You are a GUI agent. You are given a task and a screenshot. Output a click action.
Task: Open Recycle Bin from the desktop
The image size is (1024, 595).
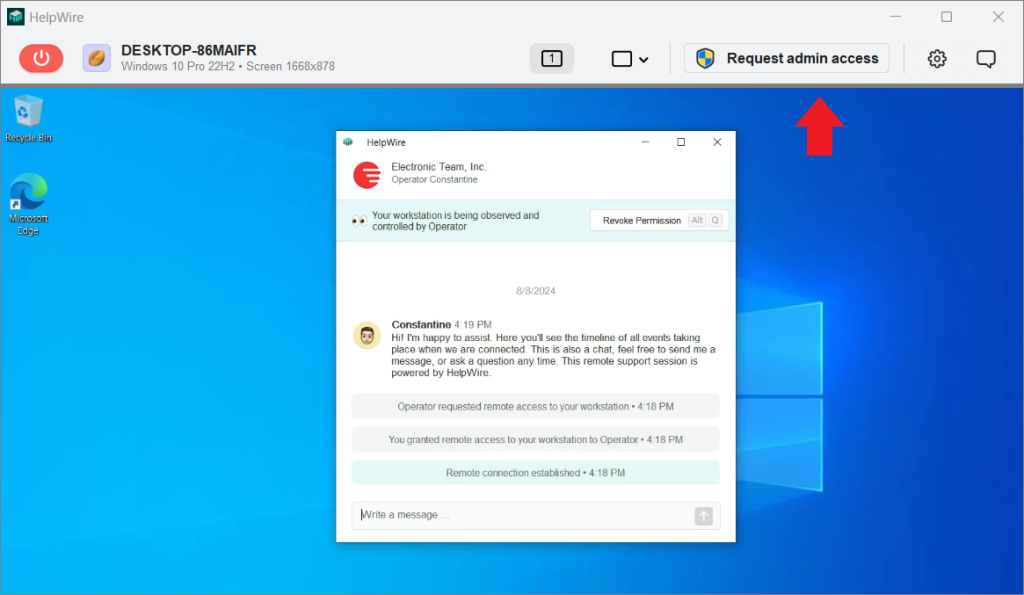coord(28,113)
